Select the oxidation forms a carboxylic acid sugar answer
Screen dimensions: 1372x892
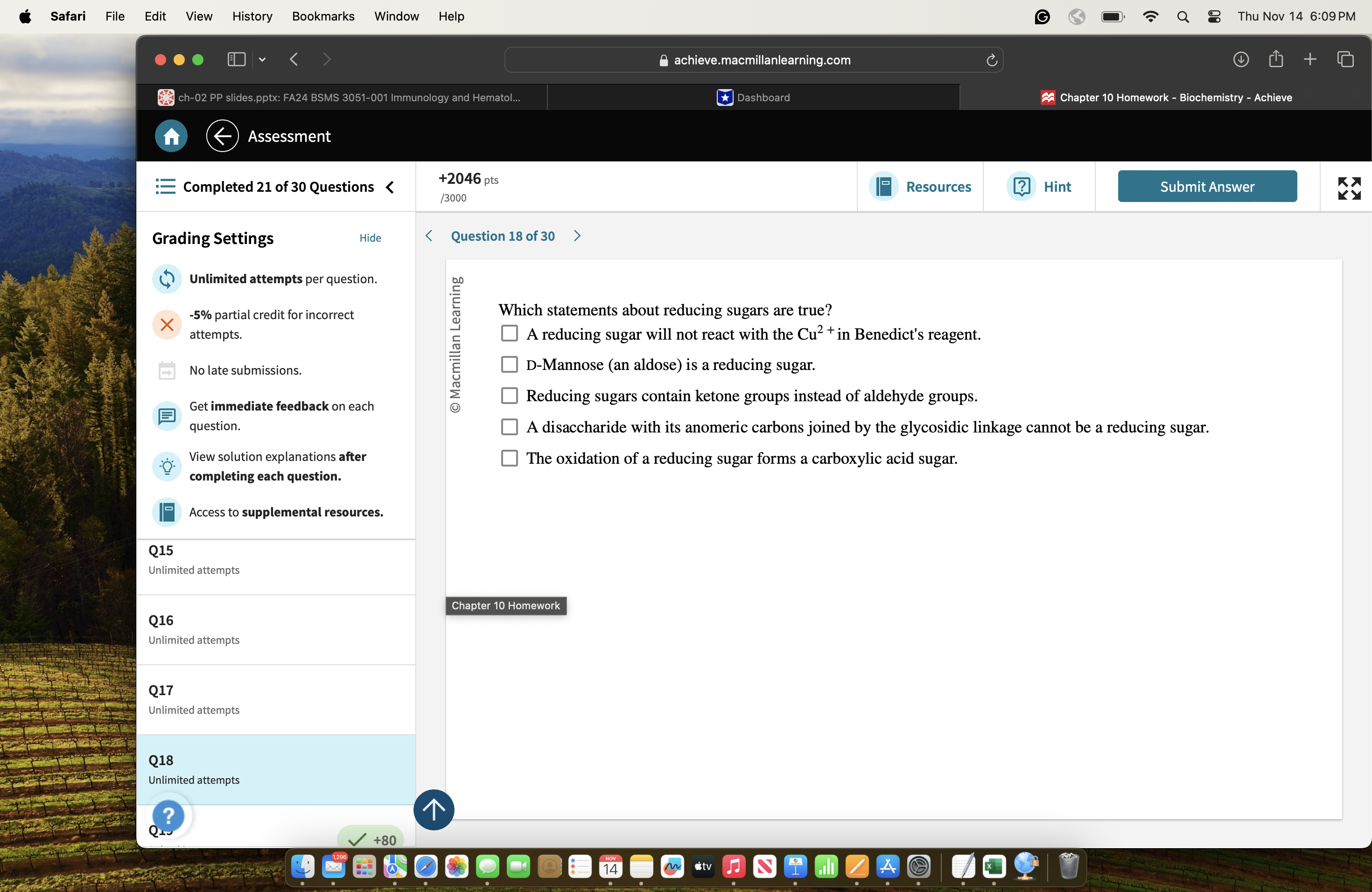pyautogui.click(x=509, y=458)
